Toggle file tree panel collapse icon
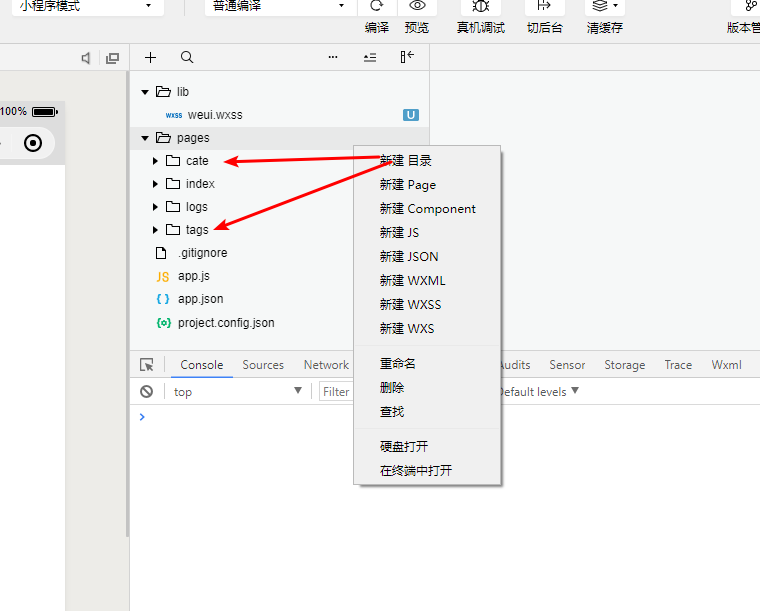Image resolution: width=760 pixels, height=611 pixels. tap(407, 58)
